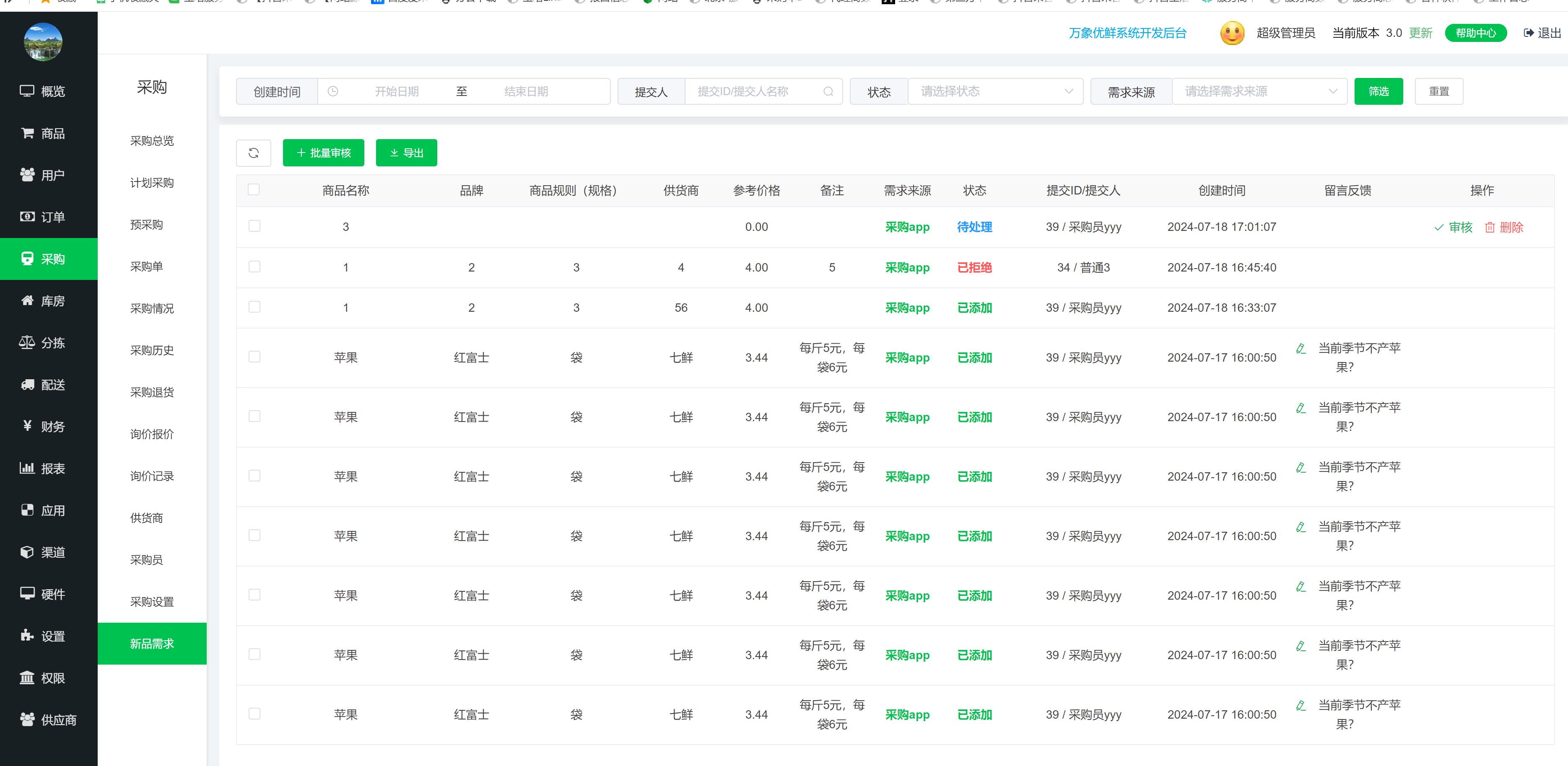Click the smiley admin avatar icon
The width and height of the screenshot is (1568, 766).
click(1232, 33)
